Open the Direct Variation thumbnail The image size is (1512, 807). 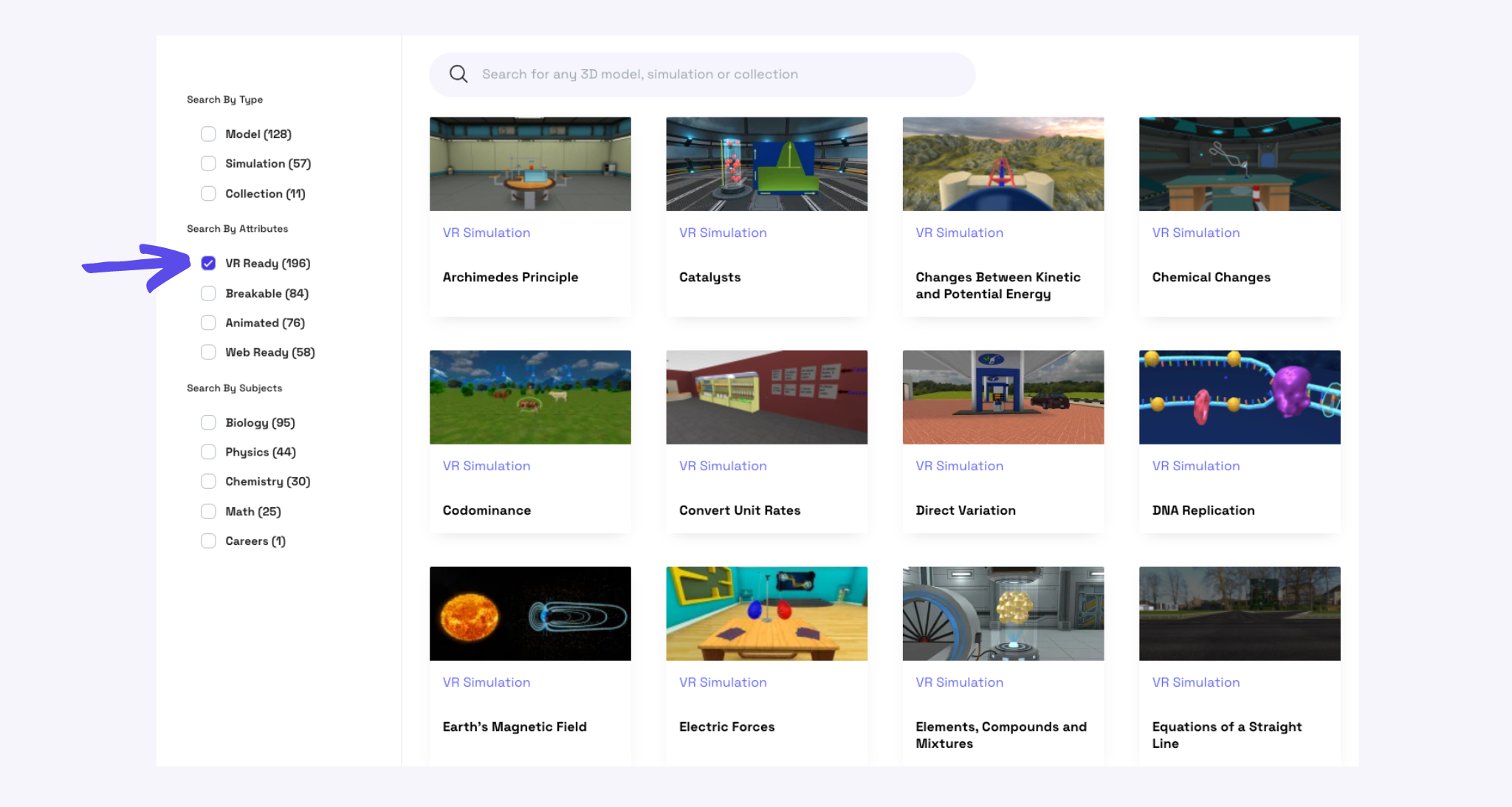[1003, 397]
